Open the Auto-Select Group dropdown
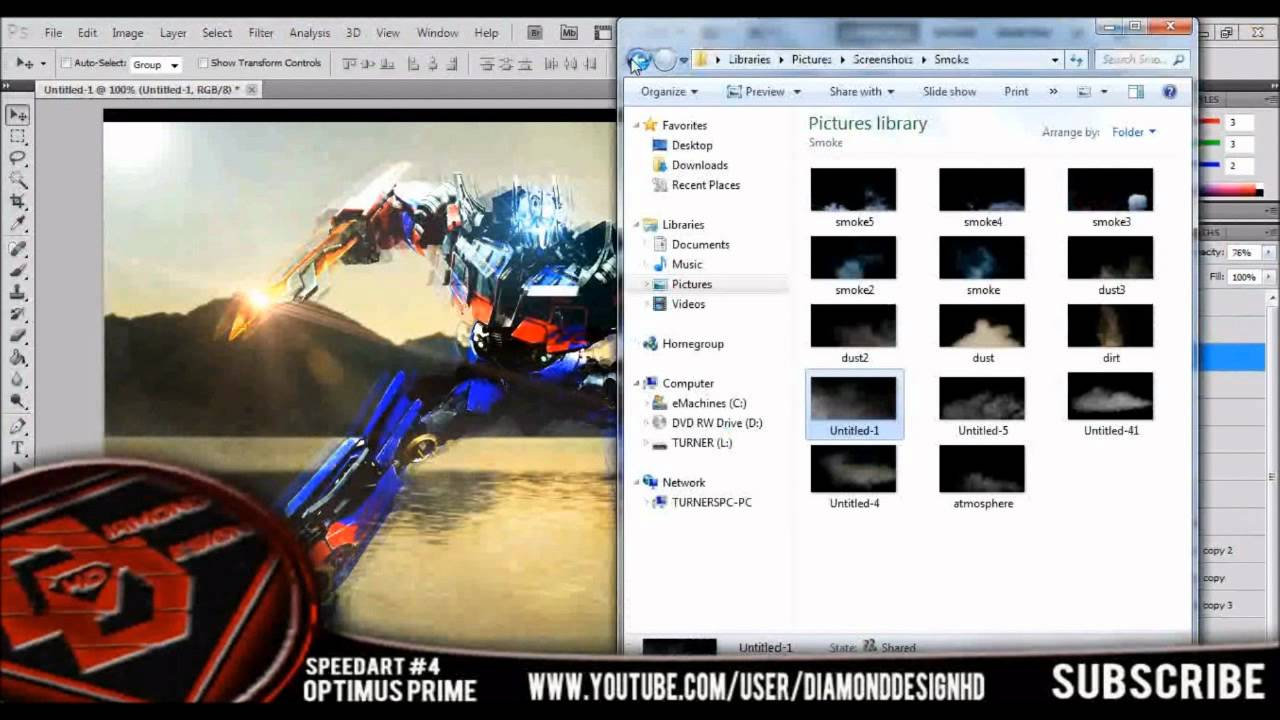Screen dimensions: 1280x720 pyautogui.click(x=156, y=64)
